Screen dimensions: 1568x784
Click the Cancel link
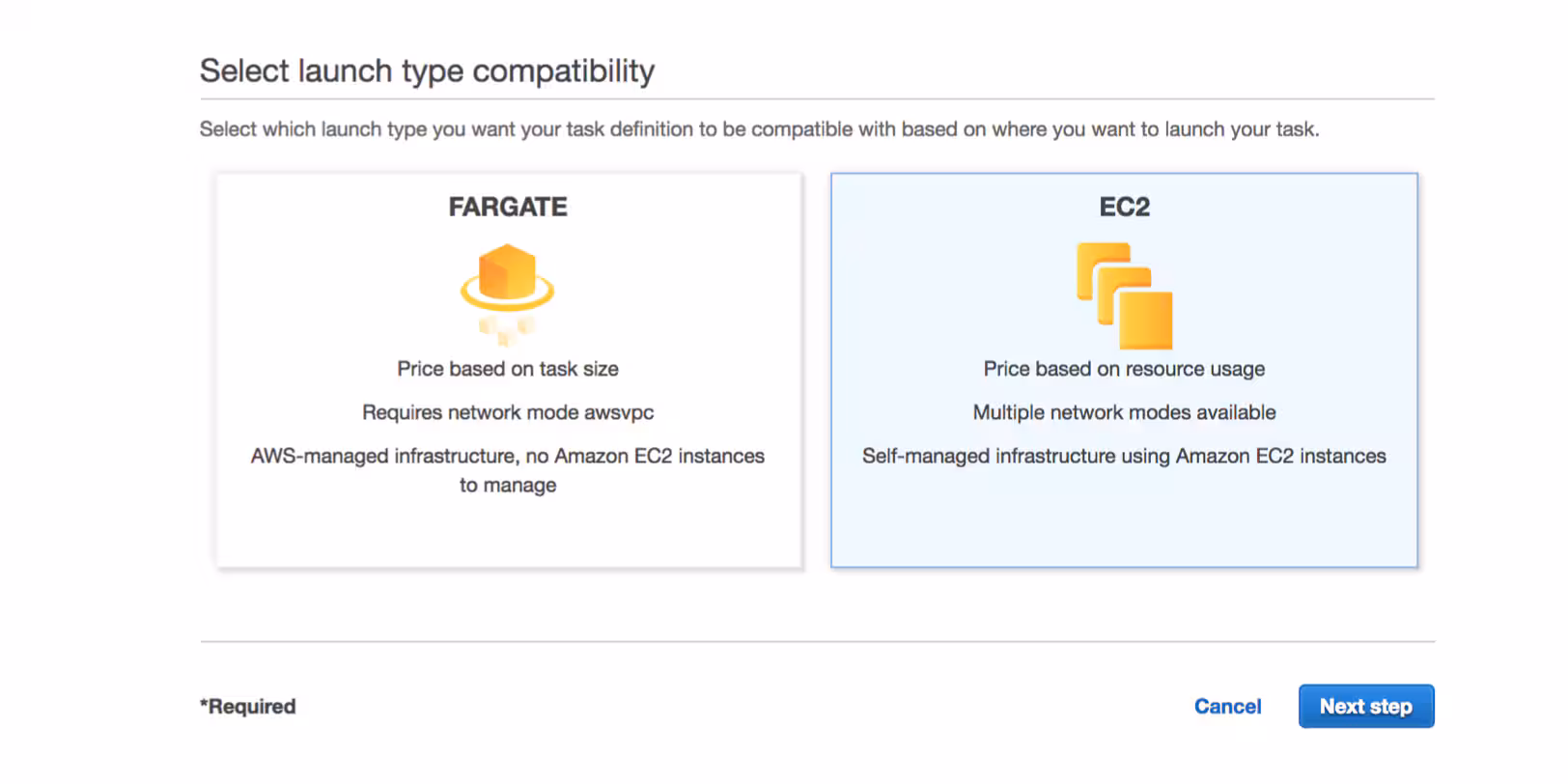pos(1227,706)
